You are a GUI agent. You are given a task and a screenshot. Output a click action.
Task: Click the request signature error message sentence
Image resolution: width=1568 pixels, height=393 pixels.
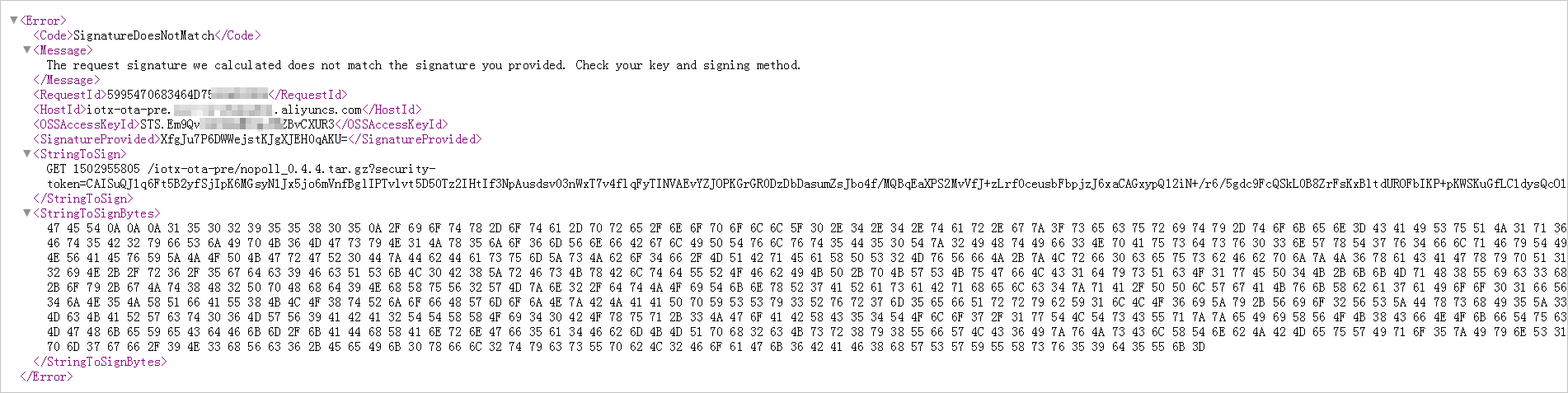click(423, 65)
